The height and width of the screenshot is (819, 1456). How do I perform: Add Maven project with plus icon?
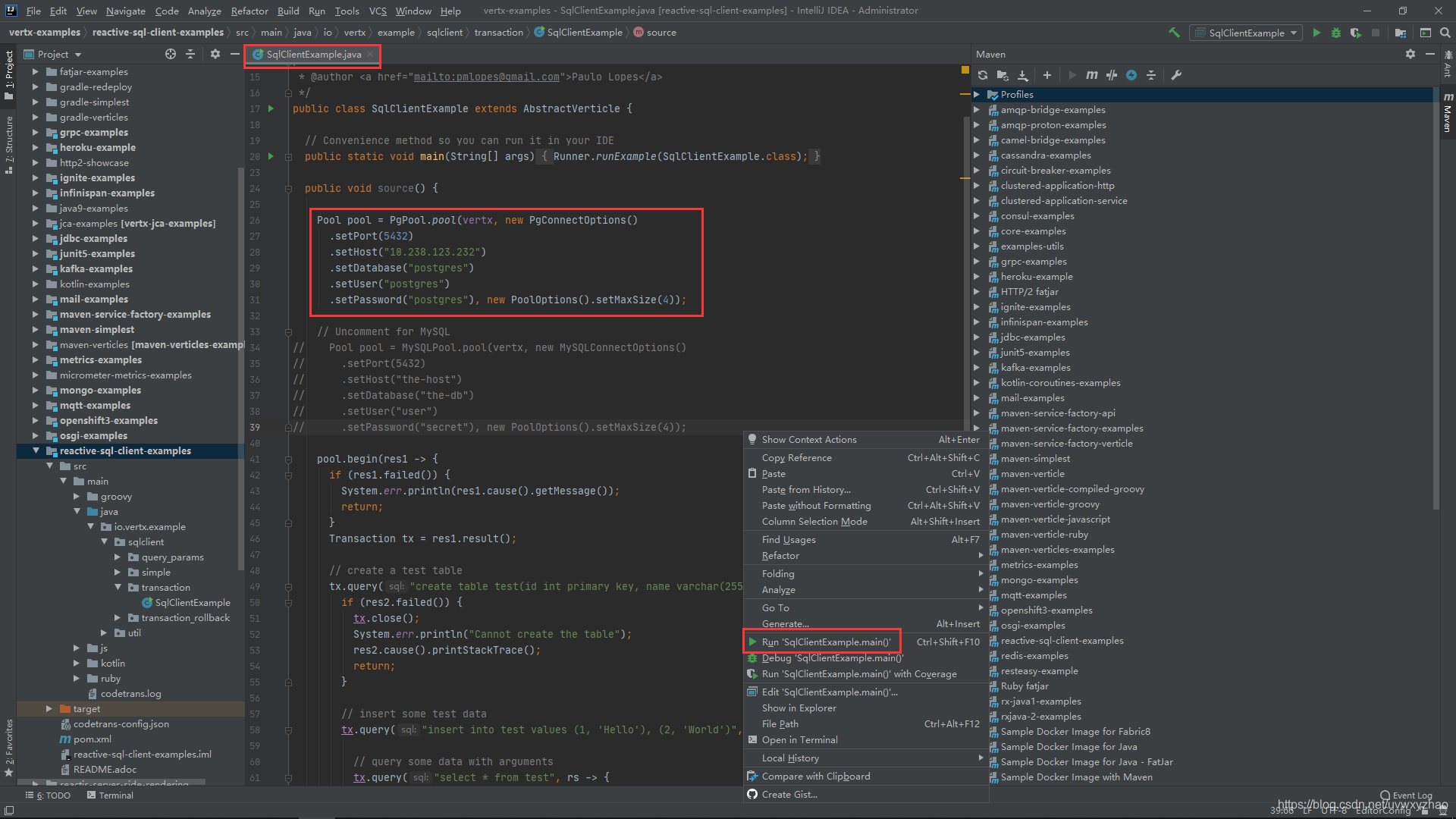click(1047, 75)
